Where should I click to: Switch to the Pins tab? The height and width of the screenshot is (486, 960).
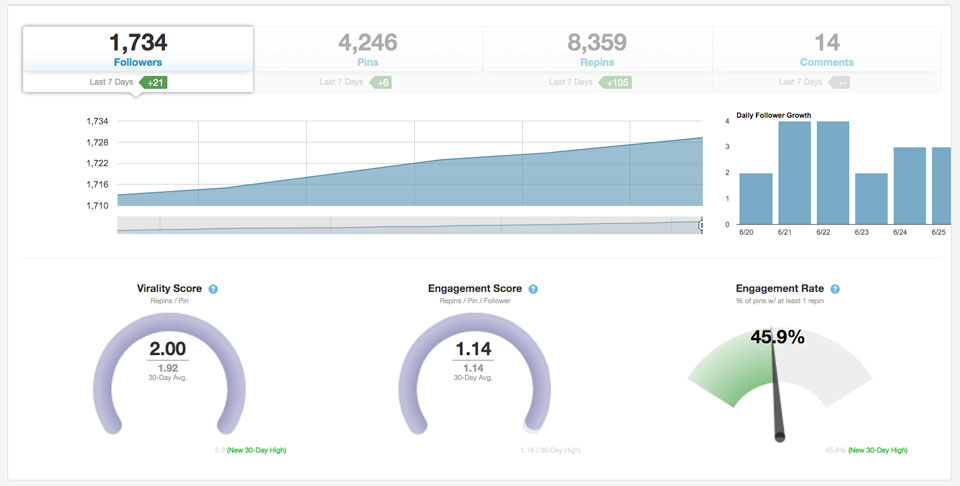368,50
